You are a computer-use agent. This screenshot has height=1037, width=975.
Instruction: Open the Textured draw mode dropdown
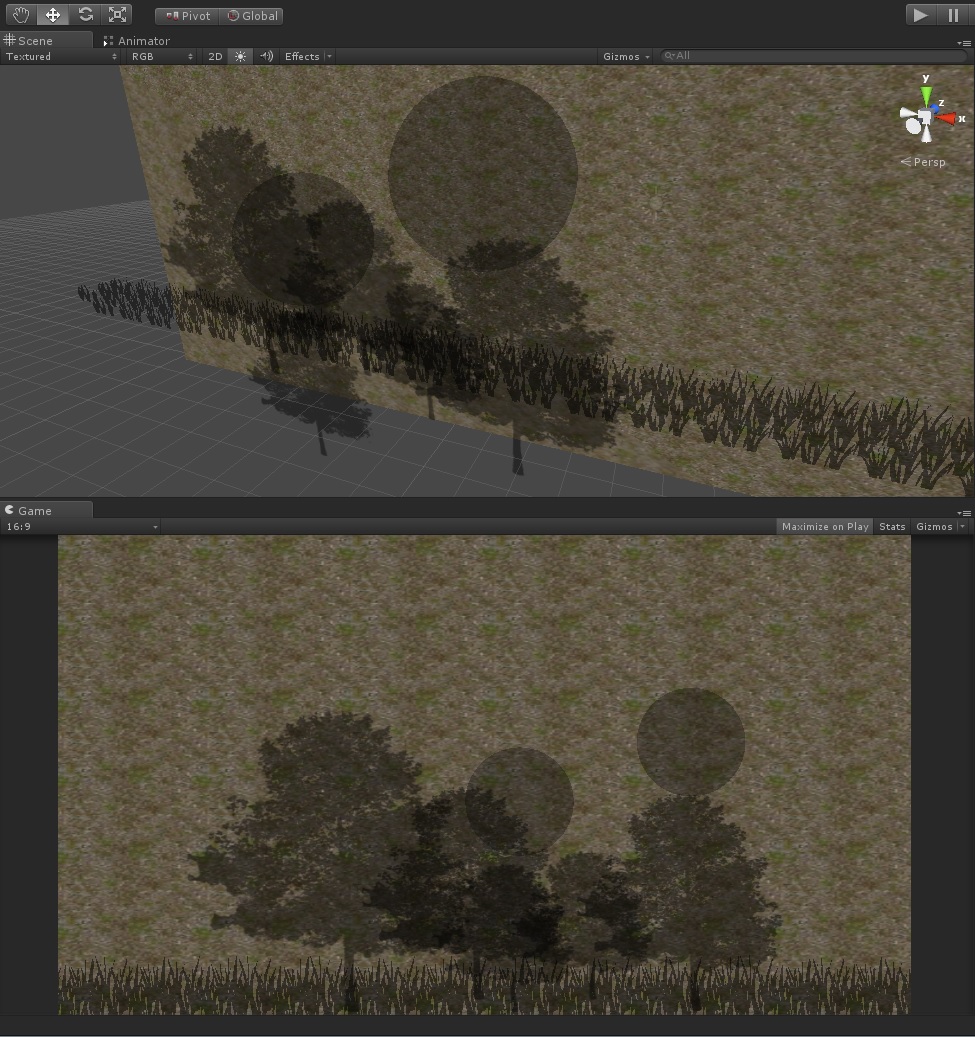click(x=55, y=56)
